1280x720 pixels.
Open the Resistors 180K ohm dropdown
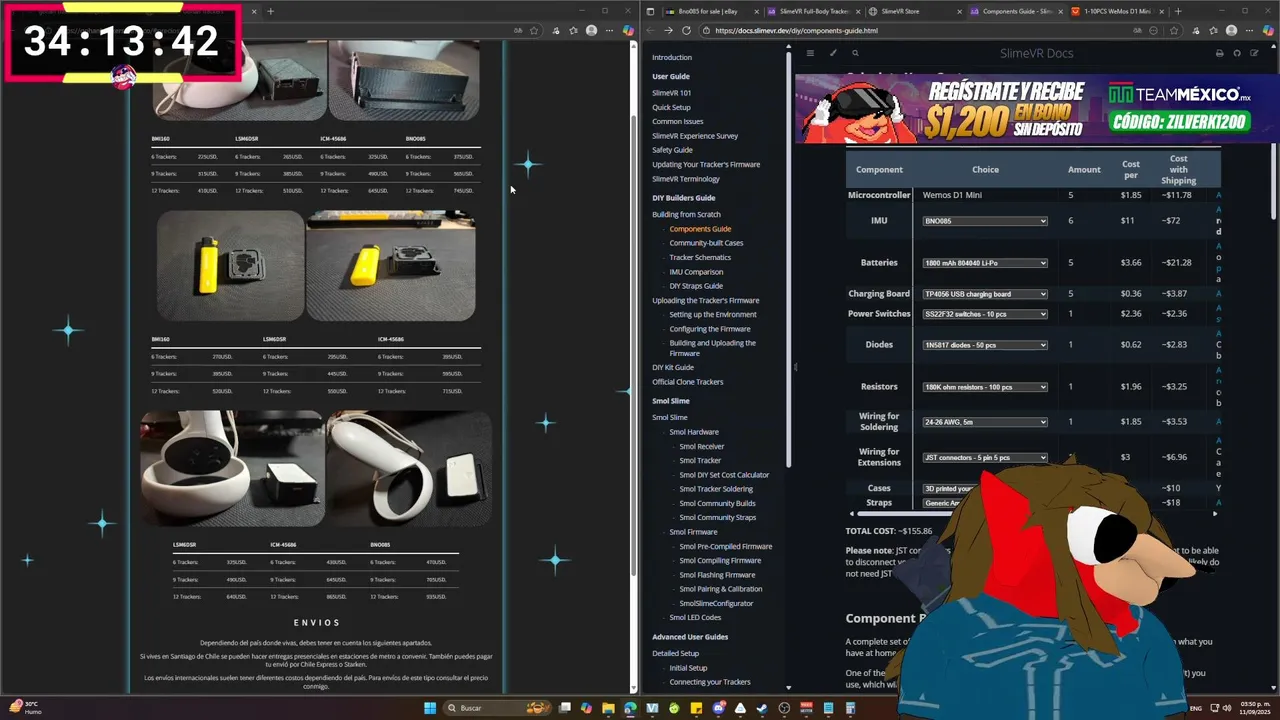(985, 387)
